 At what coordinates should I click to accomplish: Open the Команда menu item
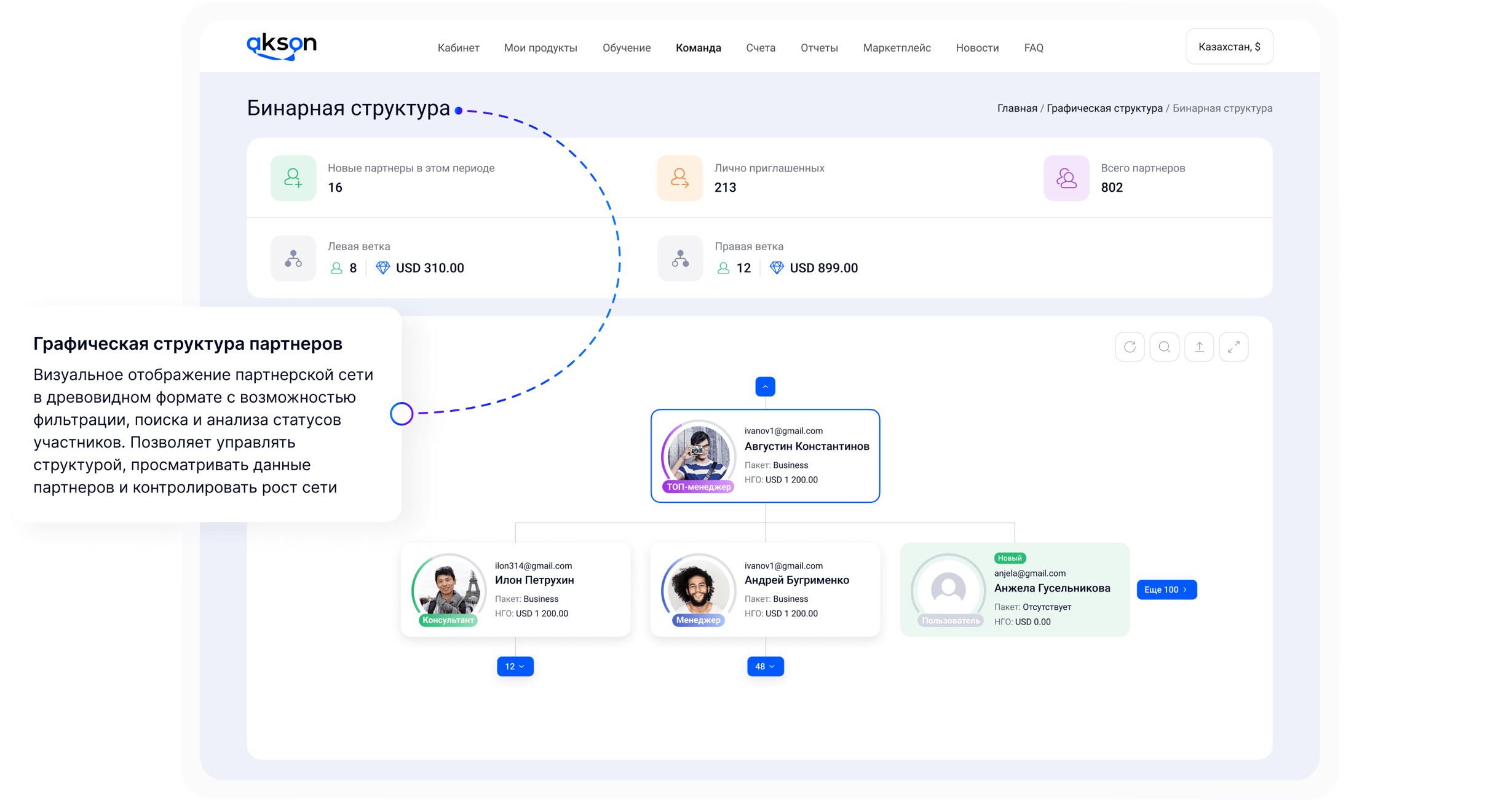[698, 48]
